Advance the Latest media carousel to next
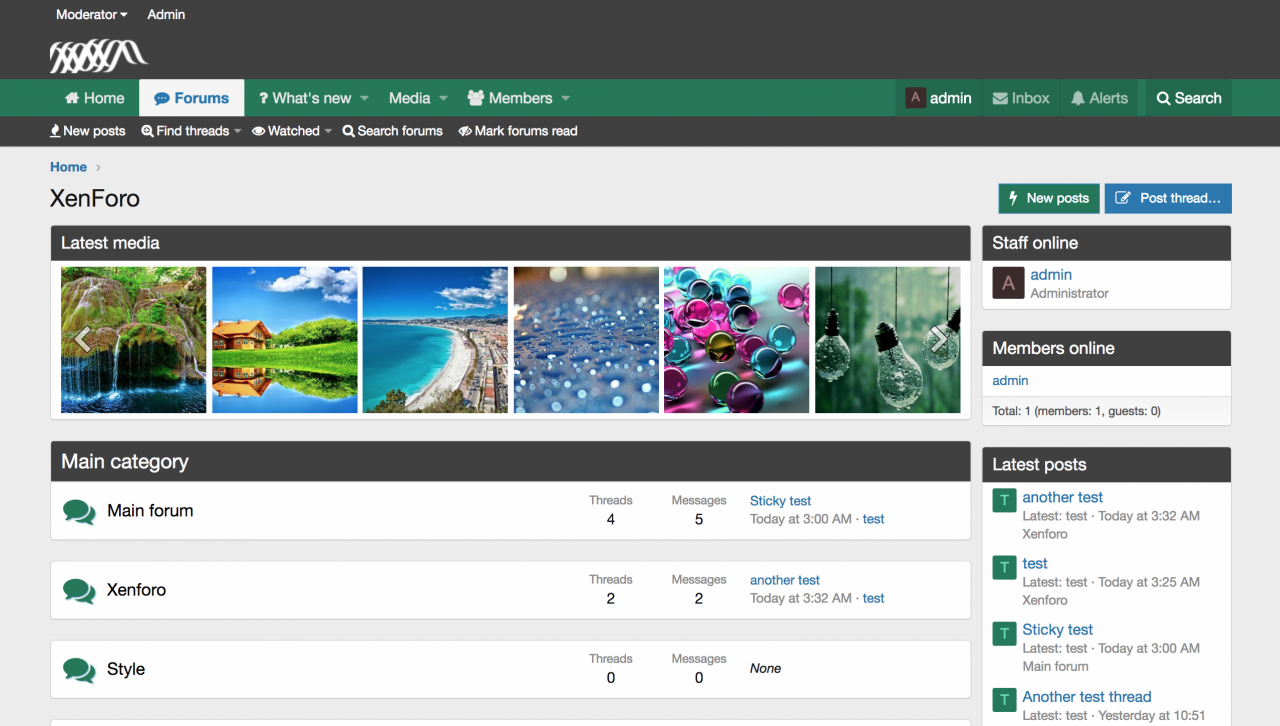The width and height of the screenshot is (1280, 726). (x=939, y=340)
